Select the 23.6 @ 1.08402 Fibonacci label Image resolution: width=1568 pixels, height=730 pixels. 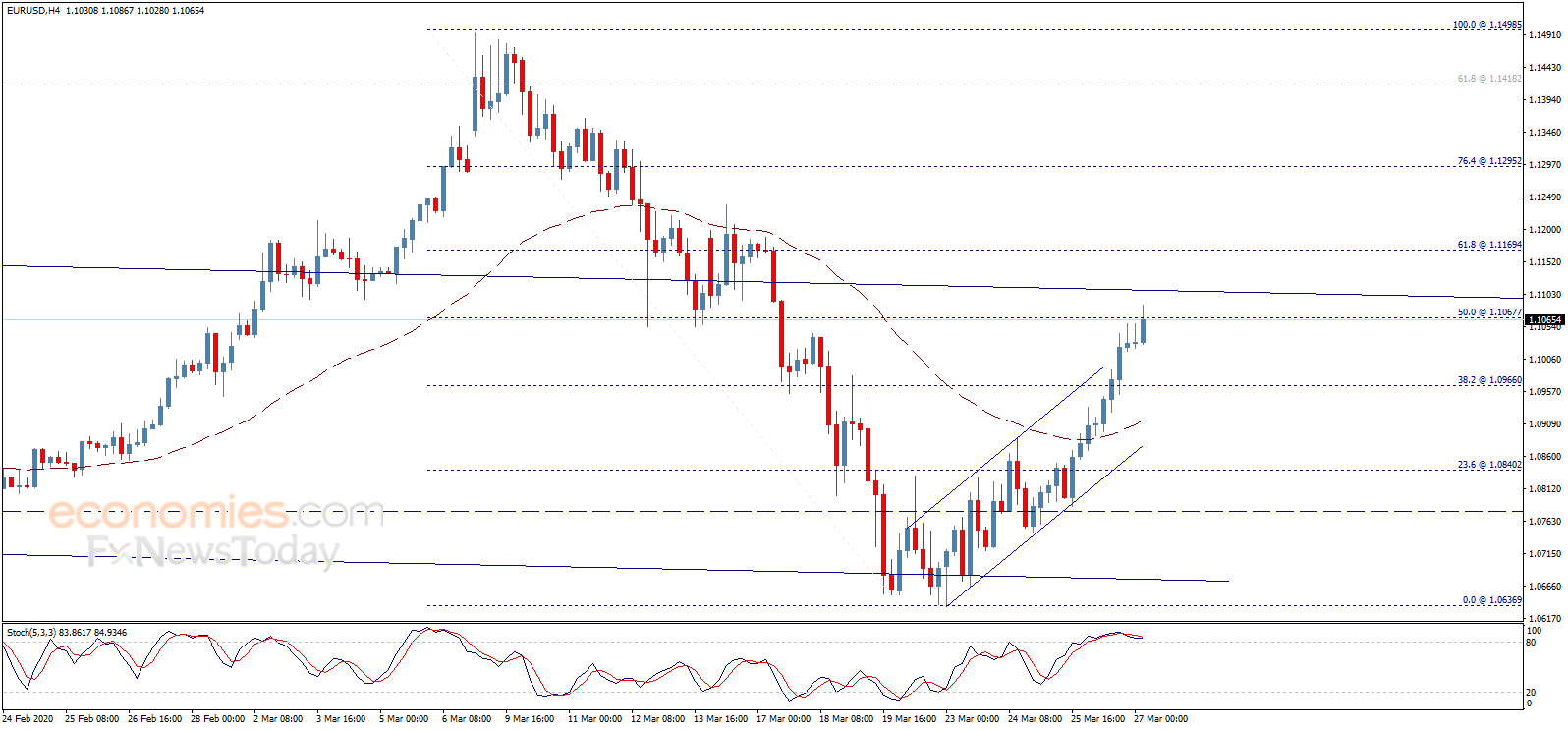(x=1489, y=465)
